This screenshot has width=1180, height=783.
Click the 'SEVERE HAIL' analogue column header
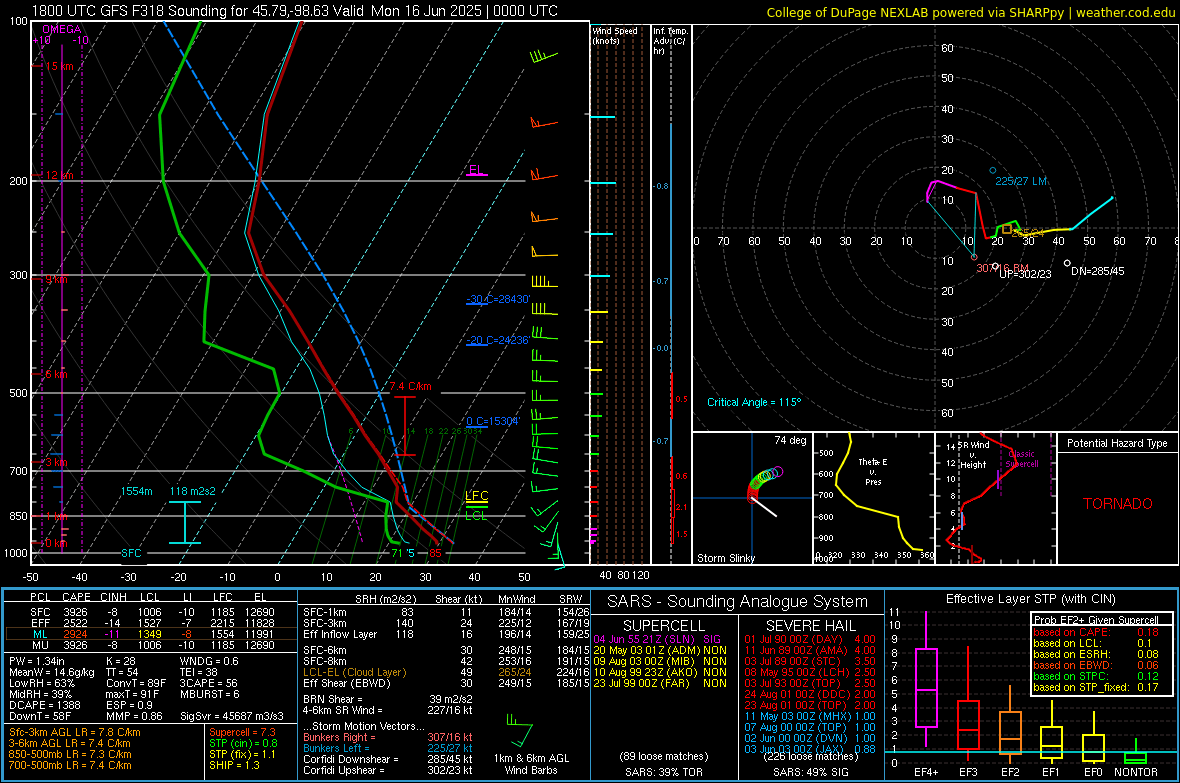(810, 626)
